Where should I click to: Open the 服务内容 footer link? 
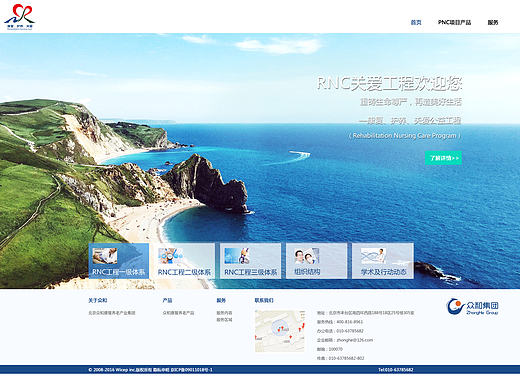pyautogui.click(x=224, y=313)
